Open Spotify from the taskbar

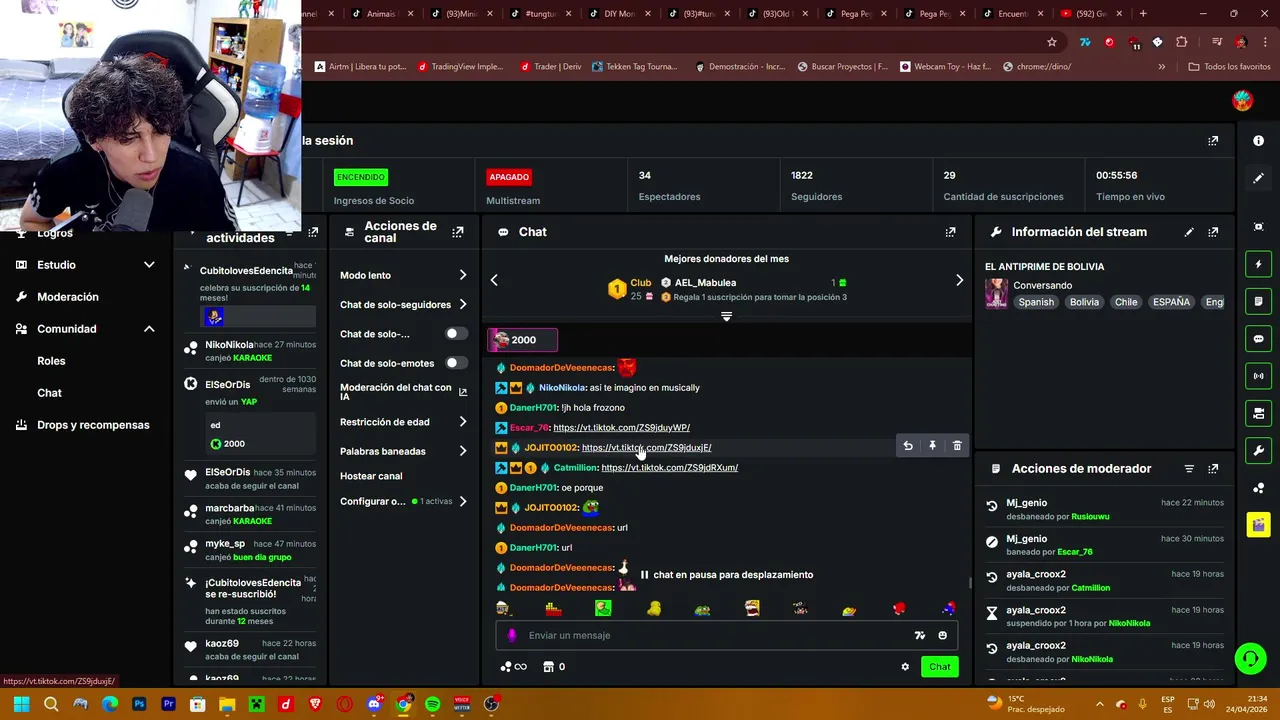432,704
